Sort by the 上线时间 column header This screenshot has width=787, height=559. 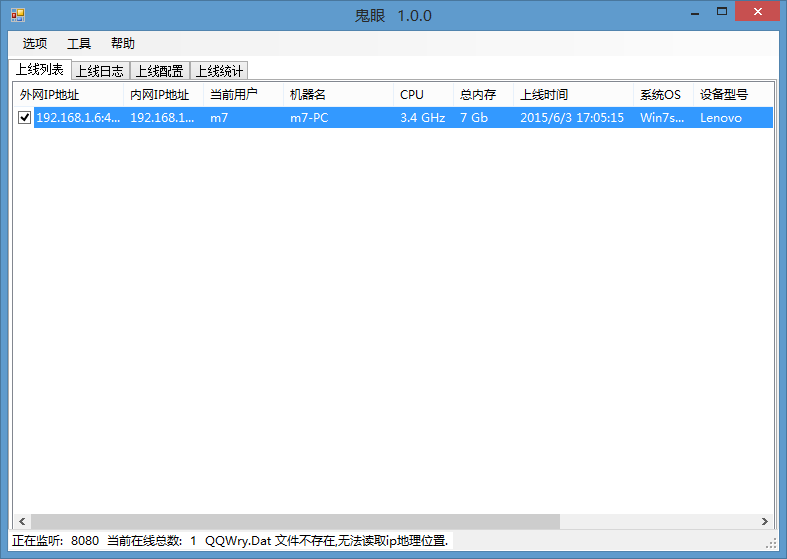[574, 95]
